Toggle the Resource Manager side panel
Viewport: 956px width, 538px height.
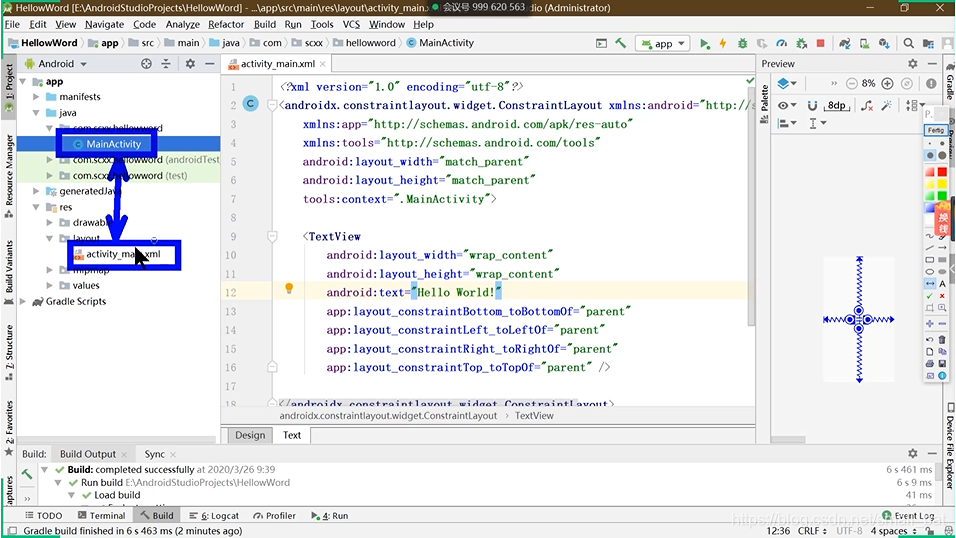click(9, 176)
